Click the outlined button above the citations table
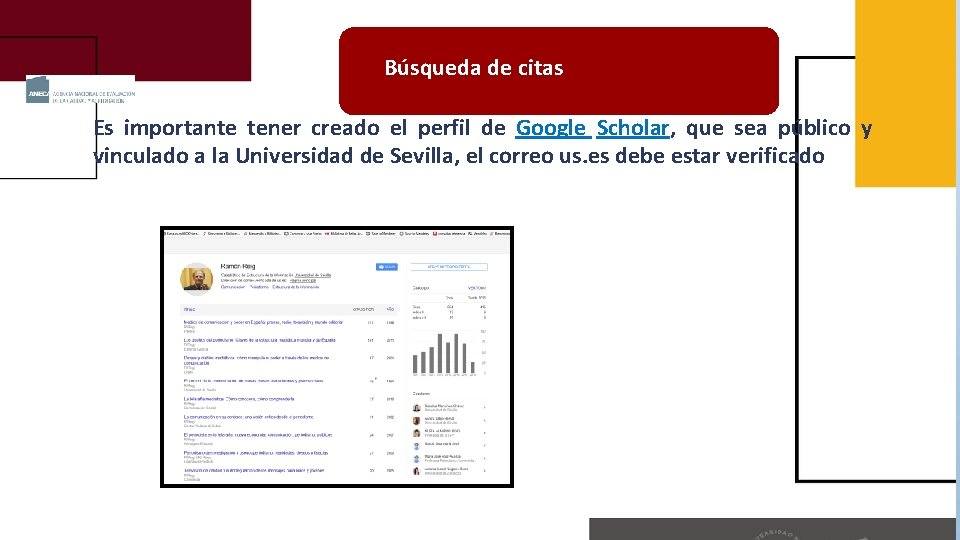 pyautogui.click(x=449, y=267)
